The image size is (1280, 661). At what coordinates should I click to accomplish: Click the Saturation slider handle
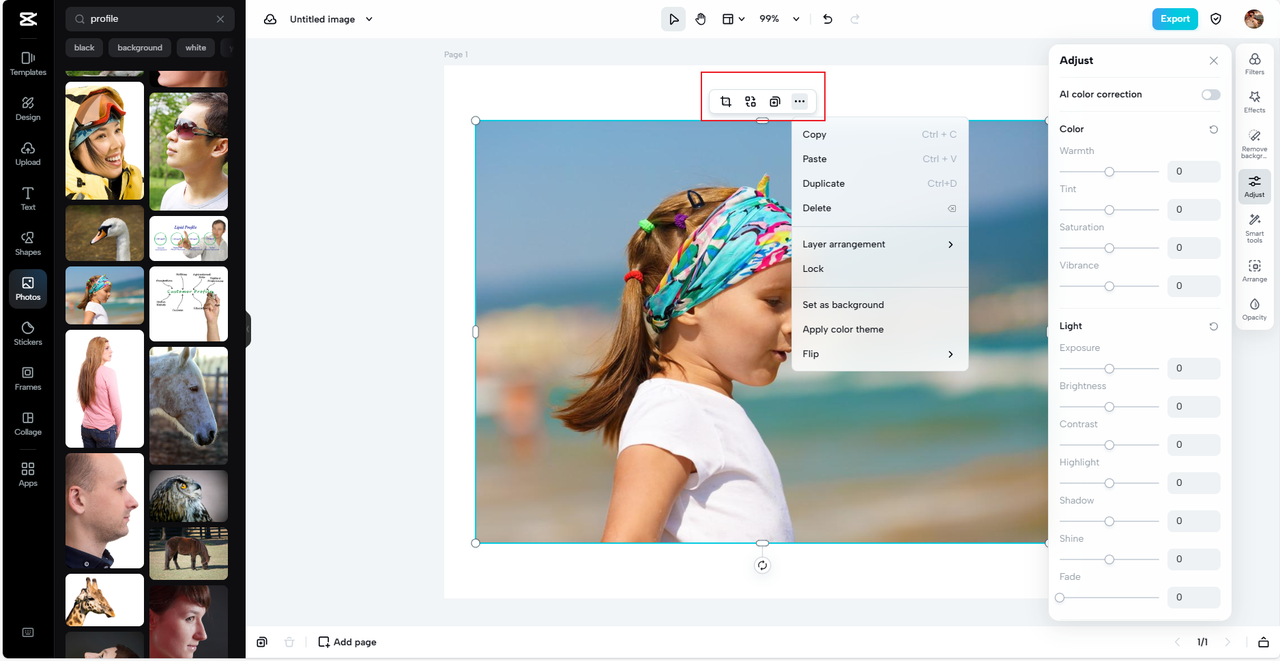pos(1109,248)
